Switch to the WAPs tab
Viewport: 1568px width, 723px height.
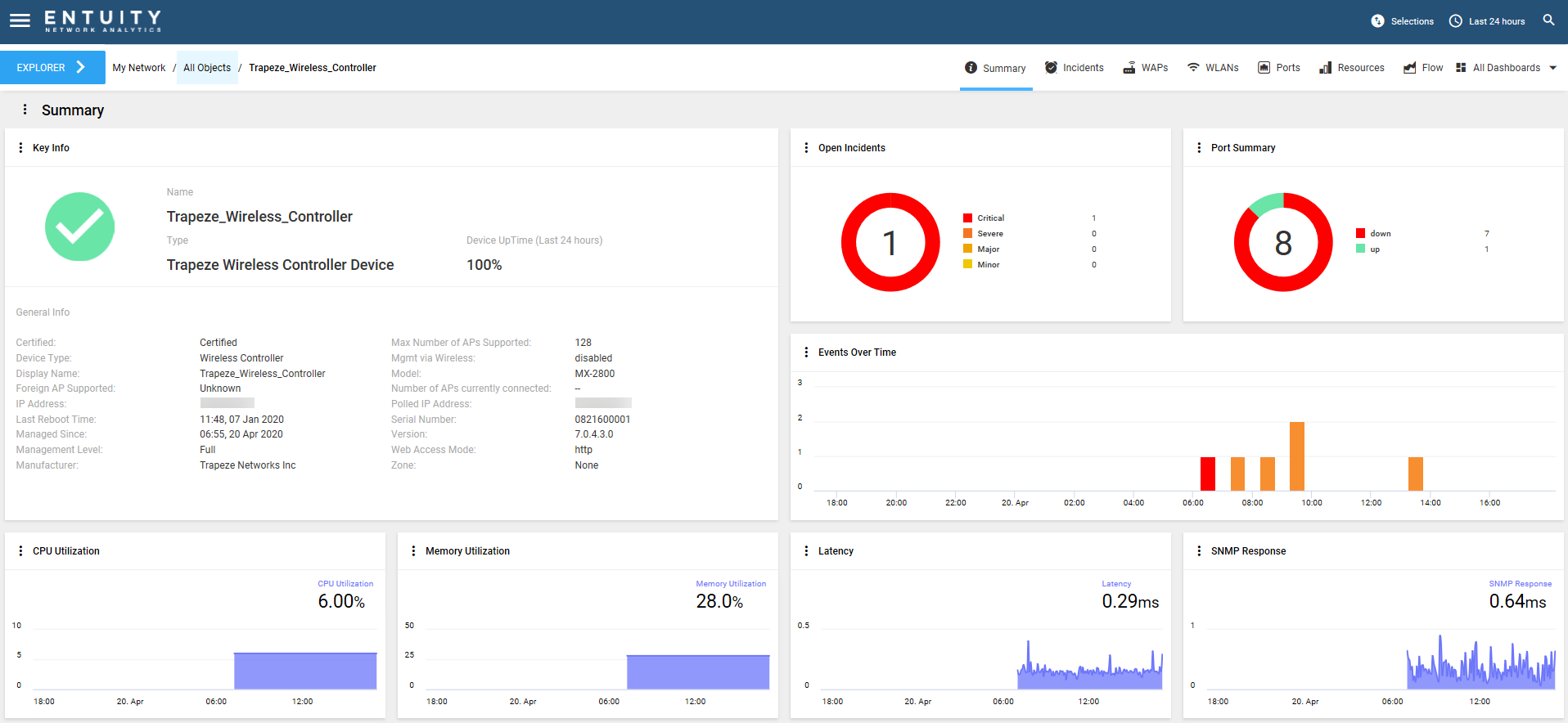1145,68
